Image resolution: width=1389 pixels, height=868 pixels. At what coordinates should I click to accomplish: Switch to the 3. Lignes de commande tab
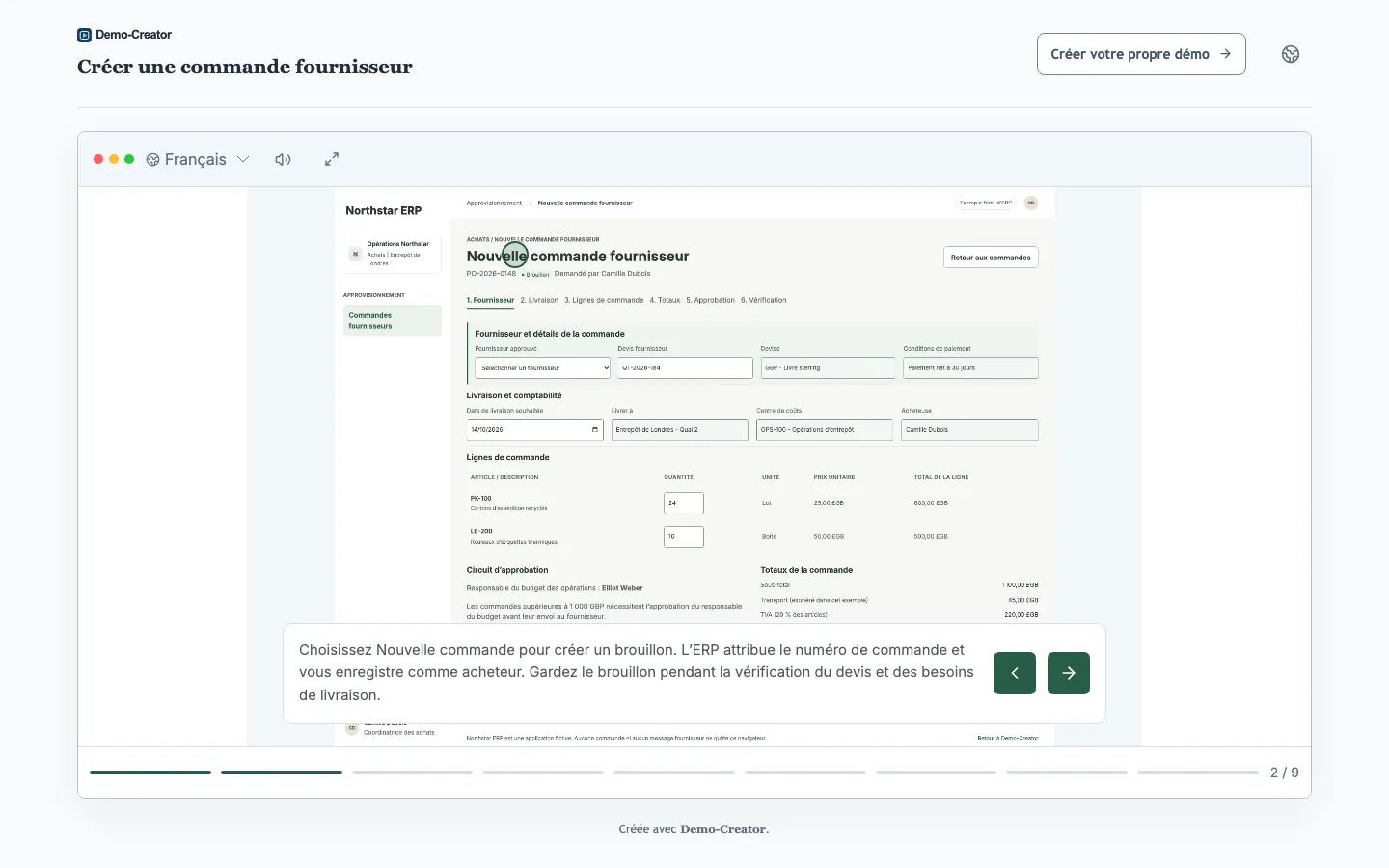(x=604, y=300)
